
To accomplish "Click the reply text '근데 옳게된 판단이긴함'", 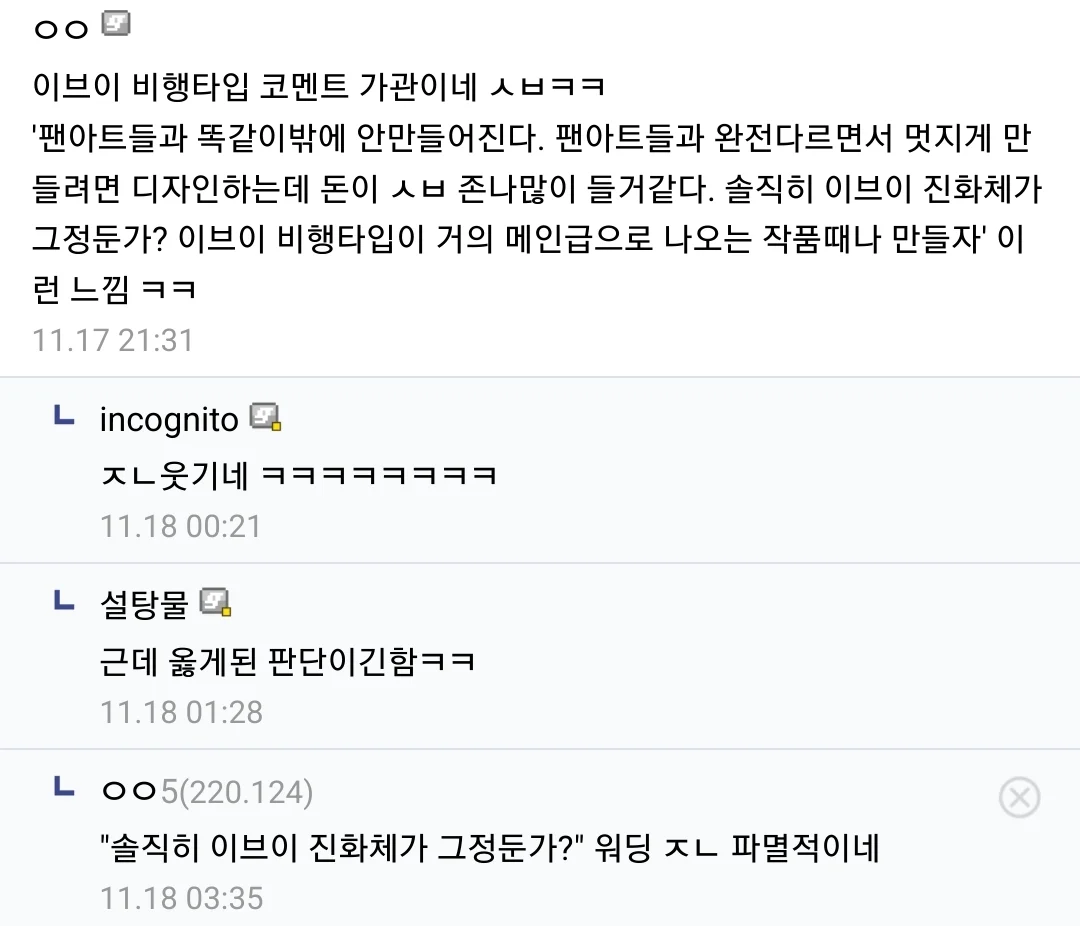I will 287,660.
